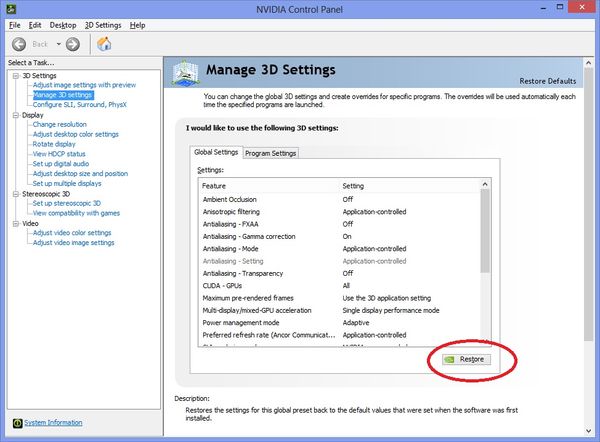This screenshot has height=442, width=600.
Task: Click the NVIDIA logo in title bar
Action: tap(11, 8)
